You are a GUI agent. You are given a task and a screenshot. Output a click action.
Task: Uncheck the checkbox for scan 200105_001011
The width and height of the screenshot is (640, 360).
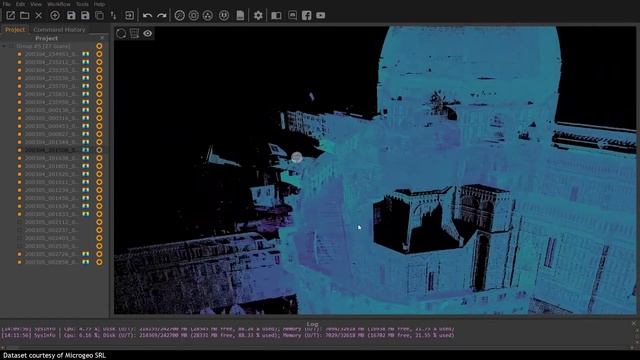pos(19,182)
